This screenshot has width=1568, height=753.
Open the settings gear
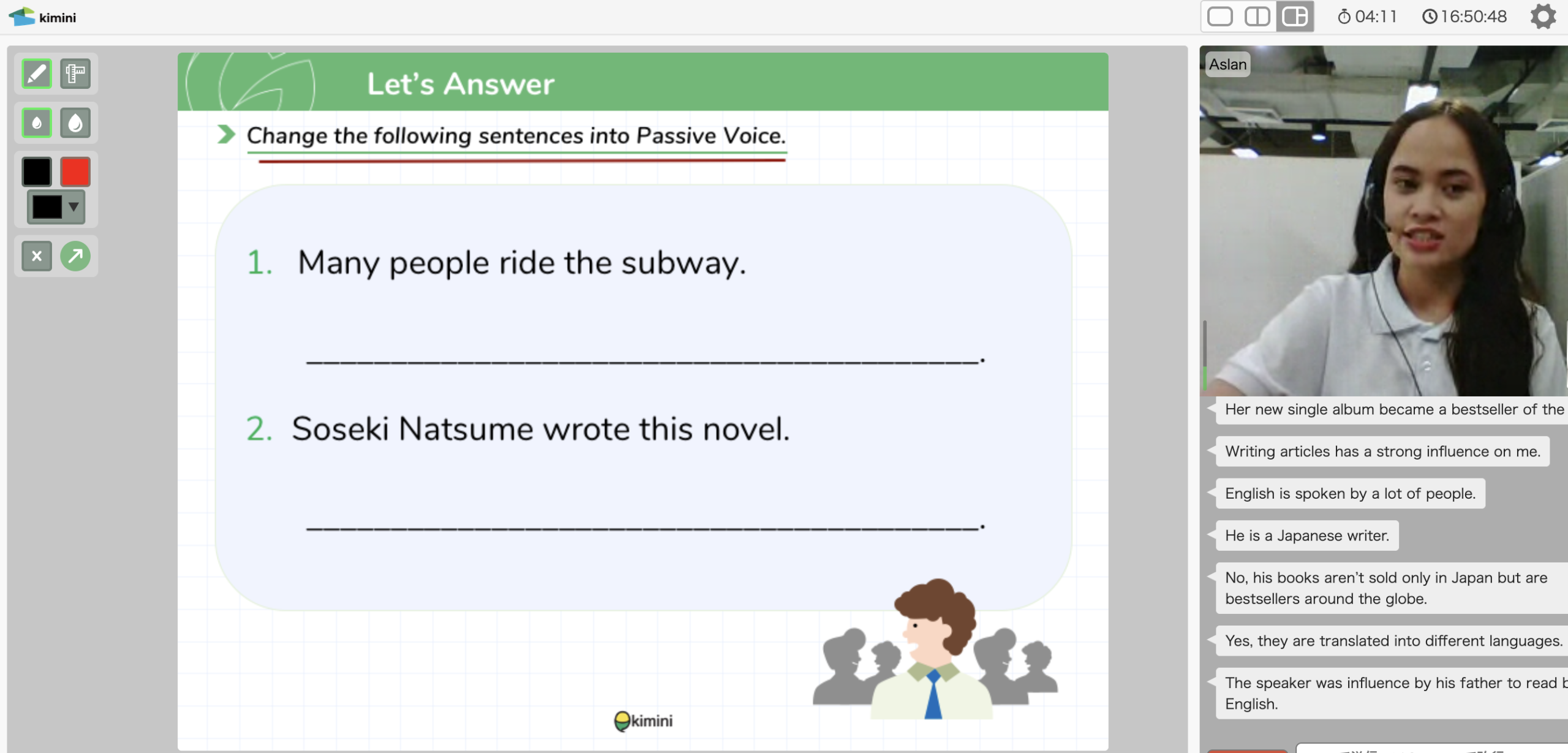pyautogui.click(x=1543, y=17)
